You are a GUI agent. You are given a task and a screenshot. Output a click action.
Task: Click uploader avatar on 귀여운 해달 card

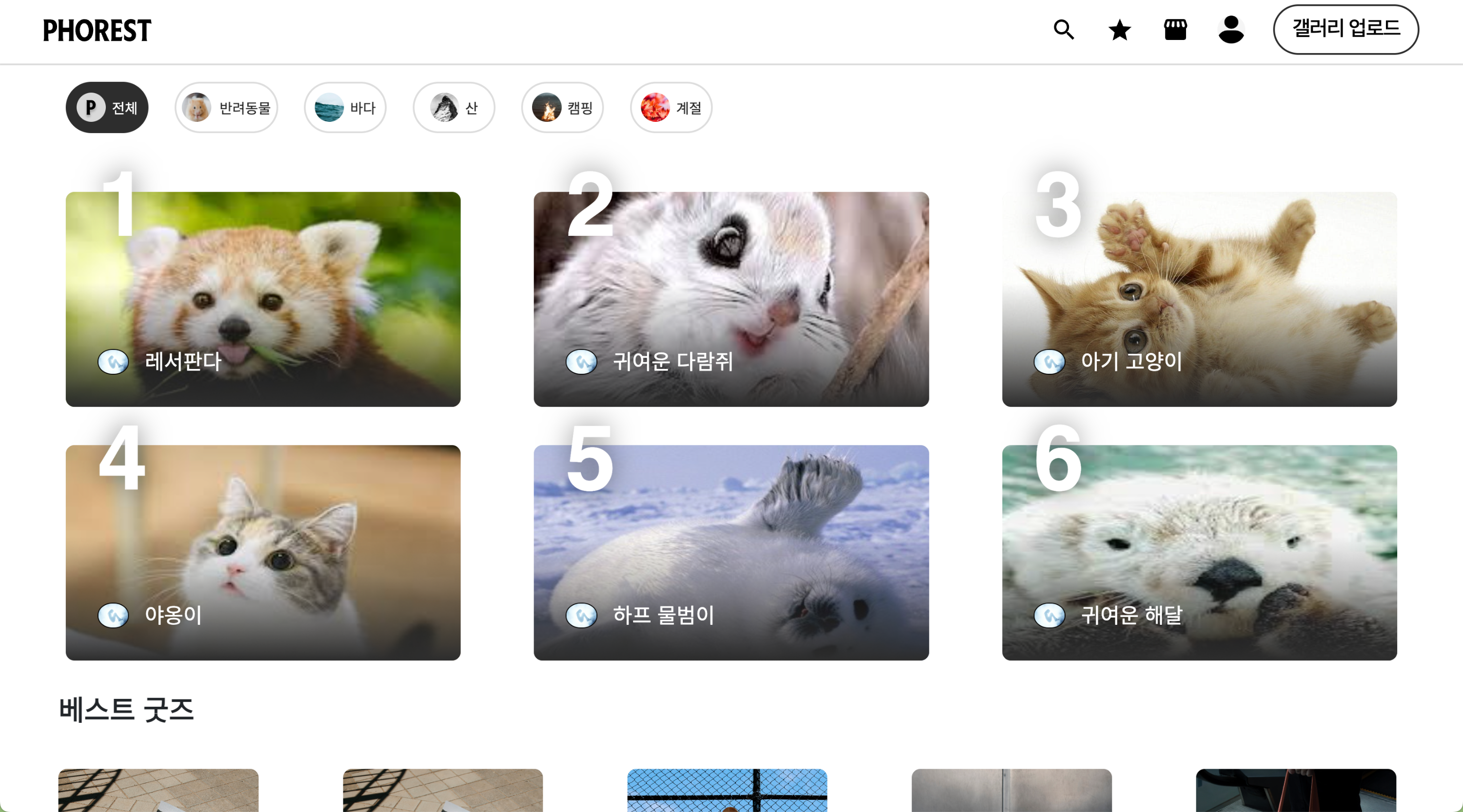(x=1049, y=615)
